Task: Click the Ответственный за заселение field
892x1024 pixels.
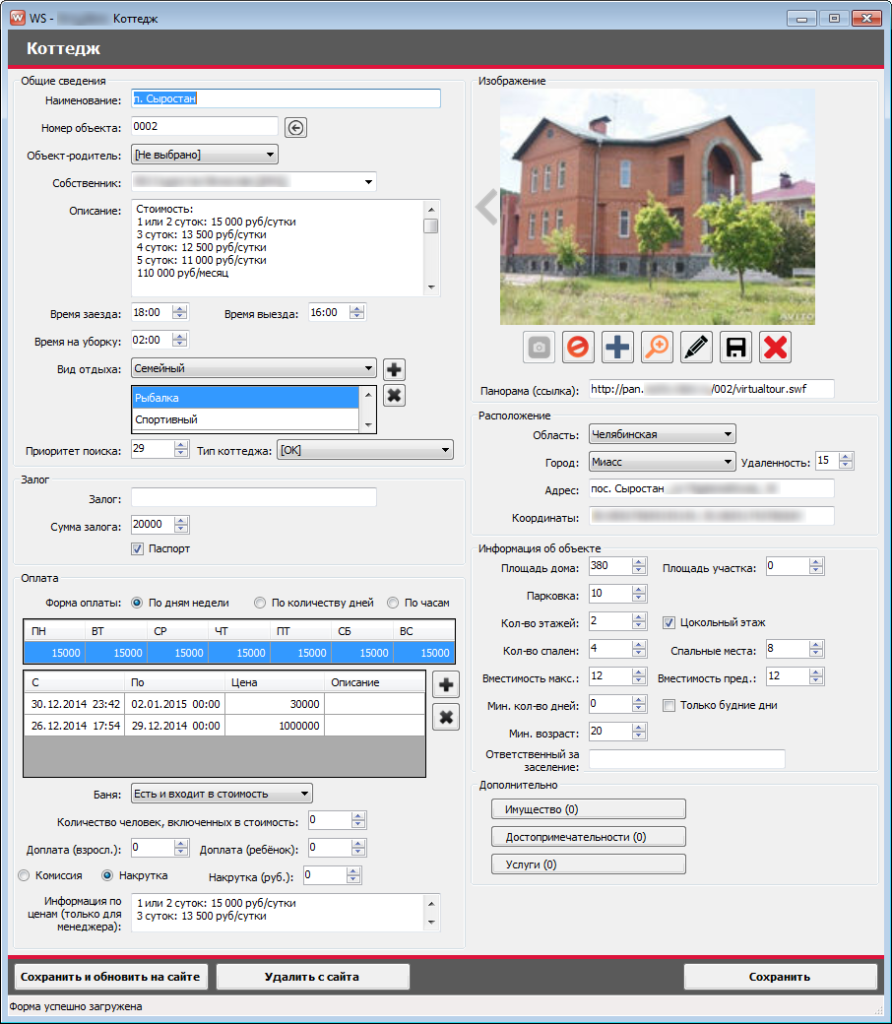Action: click(687, 759)
